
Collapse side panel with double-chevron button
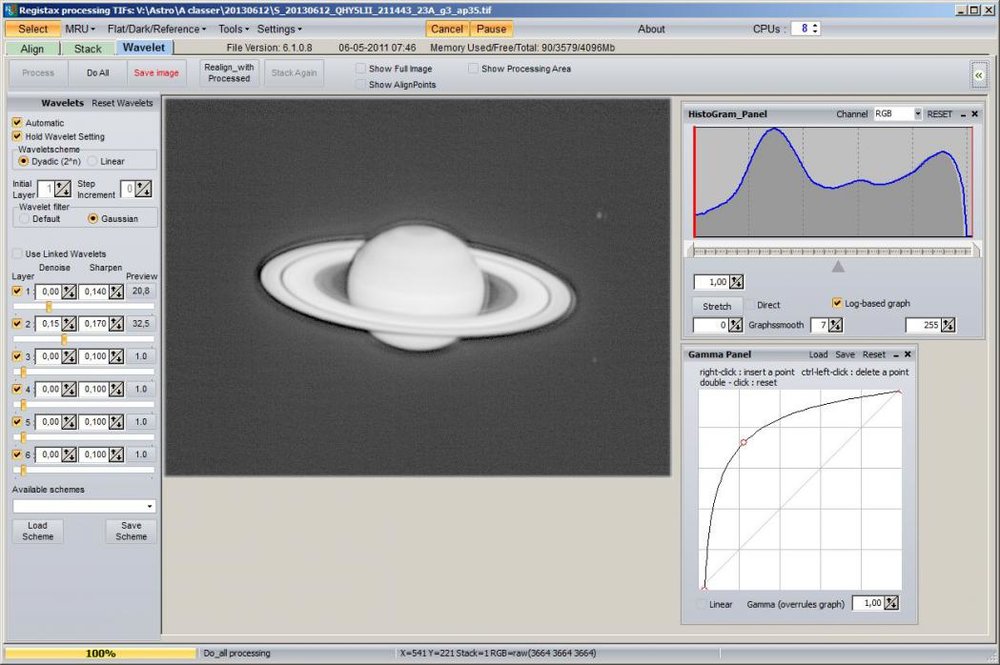[978, 74]
